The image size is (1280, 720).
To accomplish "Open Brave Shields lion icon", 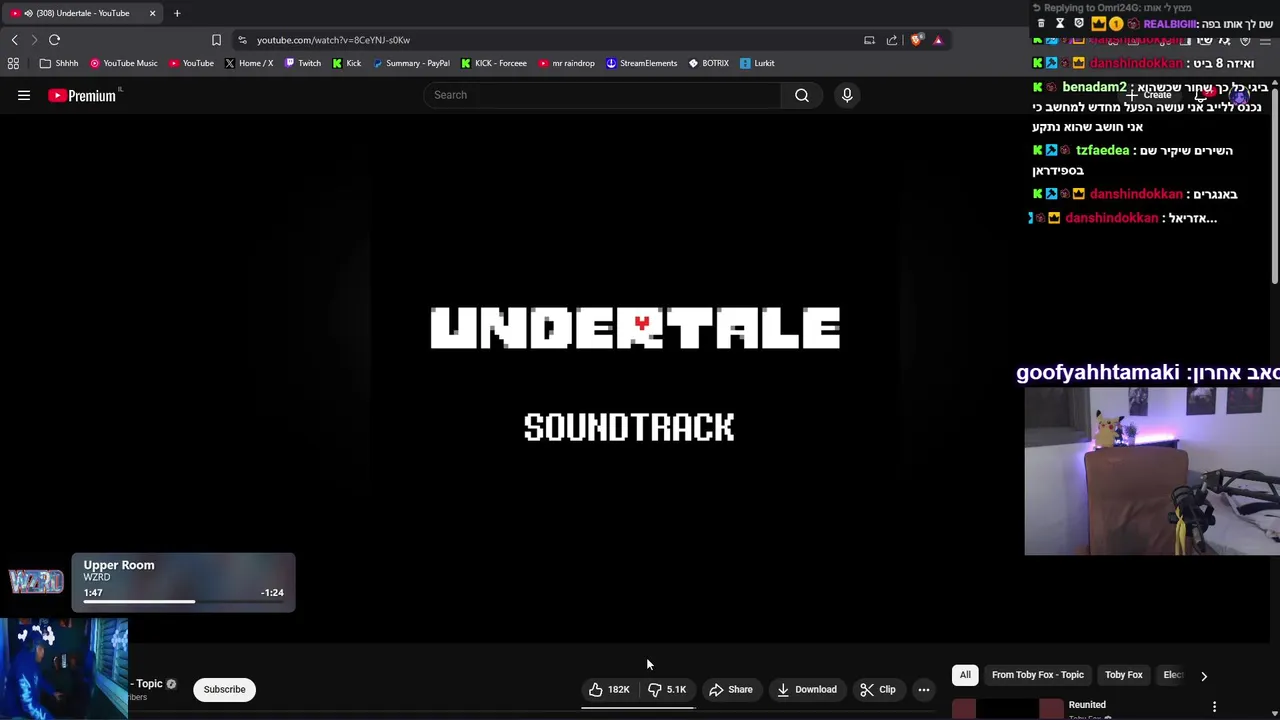I will point(916,40).
